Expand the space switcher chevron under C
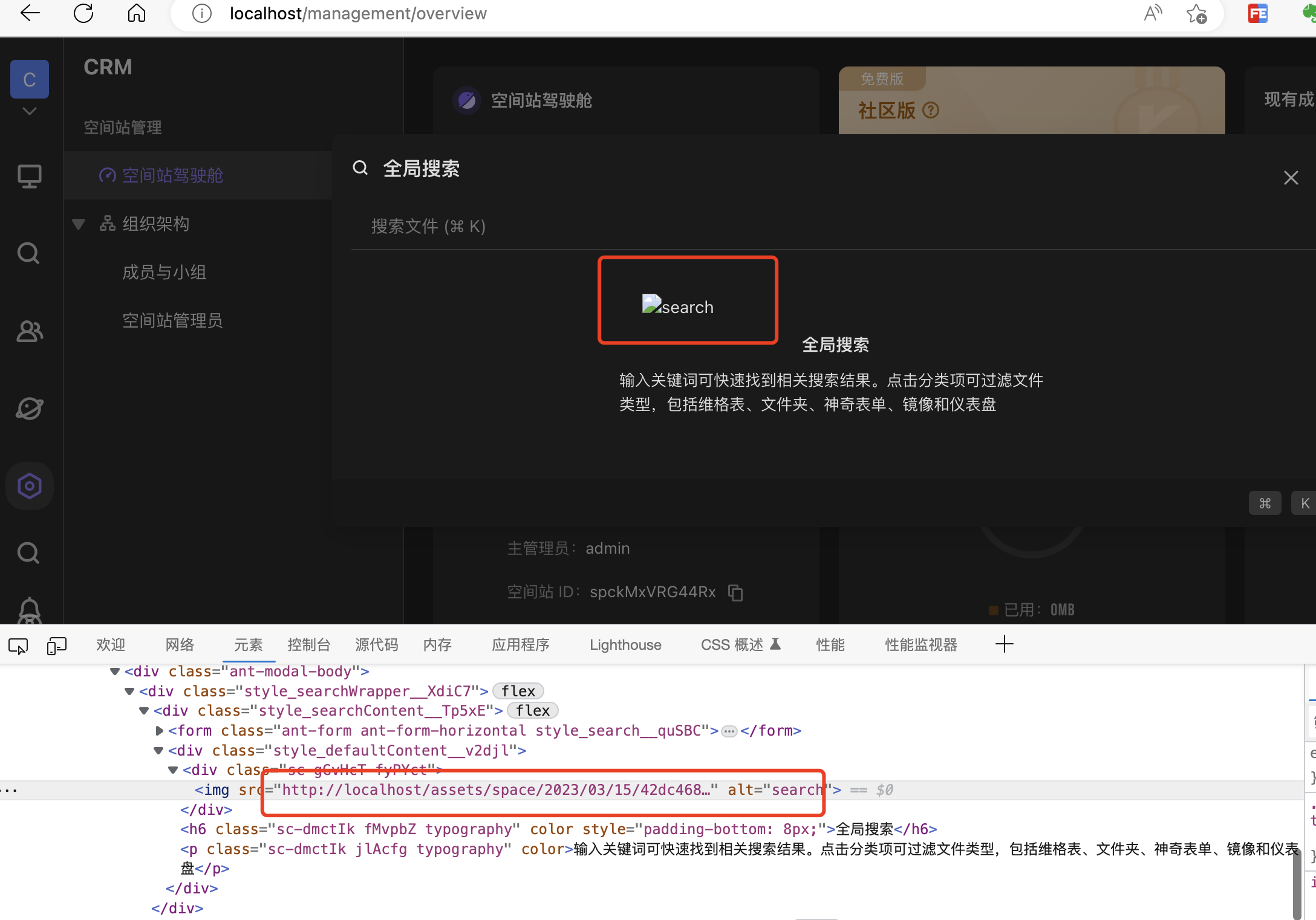1316x920 pixels. pyautogui.click(x=29, y=111)
